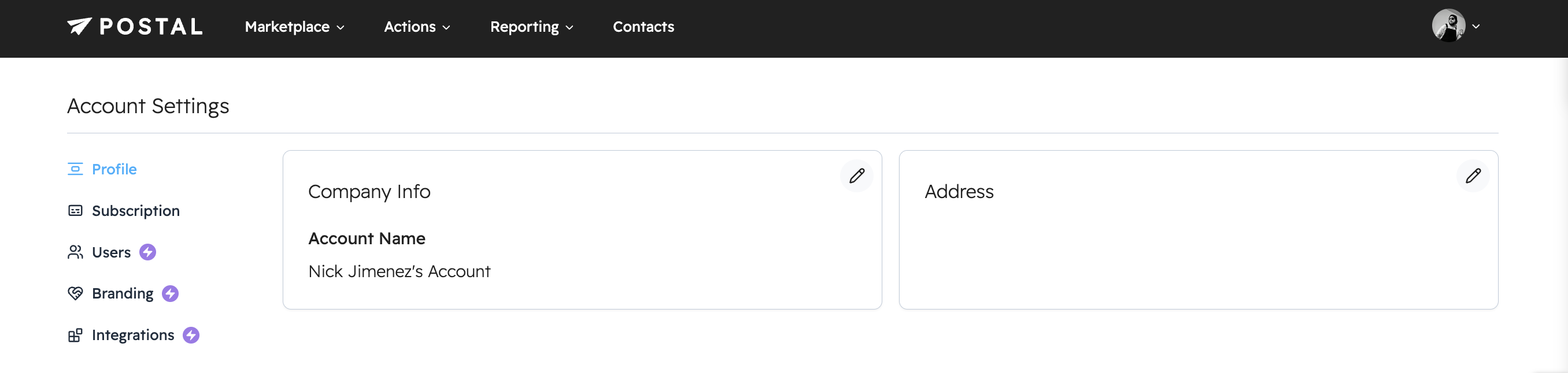Open the Subscription settings section
Screen dimensions: 1568x373
click(x=136, y=211)
